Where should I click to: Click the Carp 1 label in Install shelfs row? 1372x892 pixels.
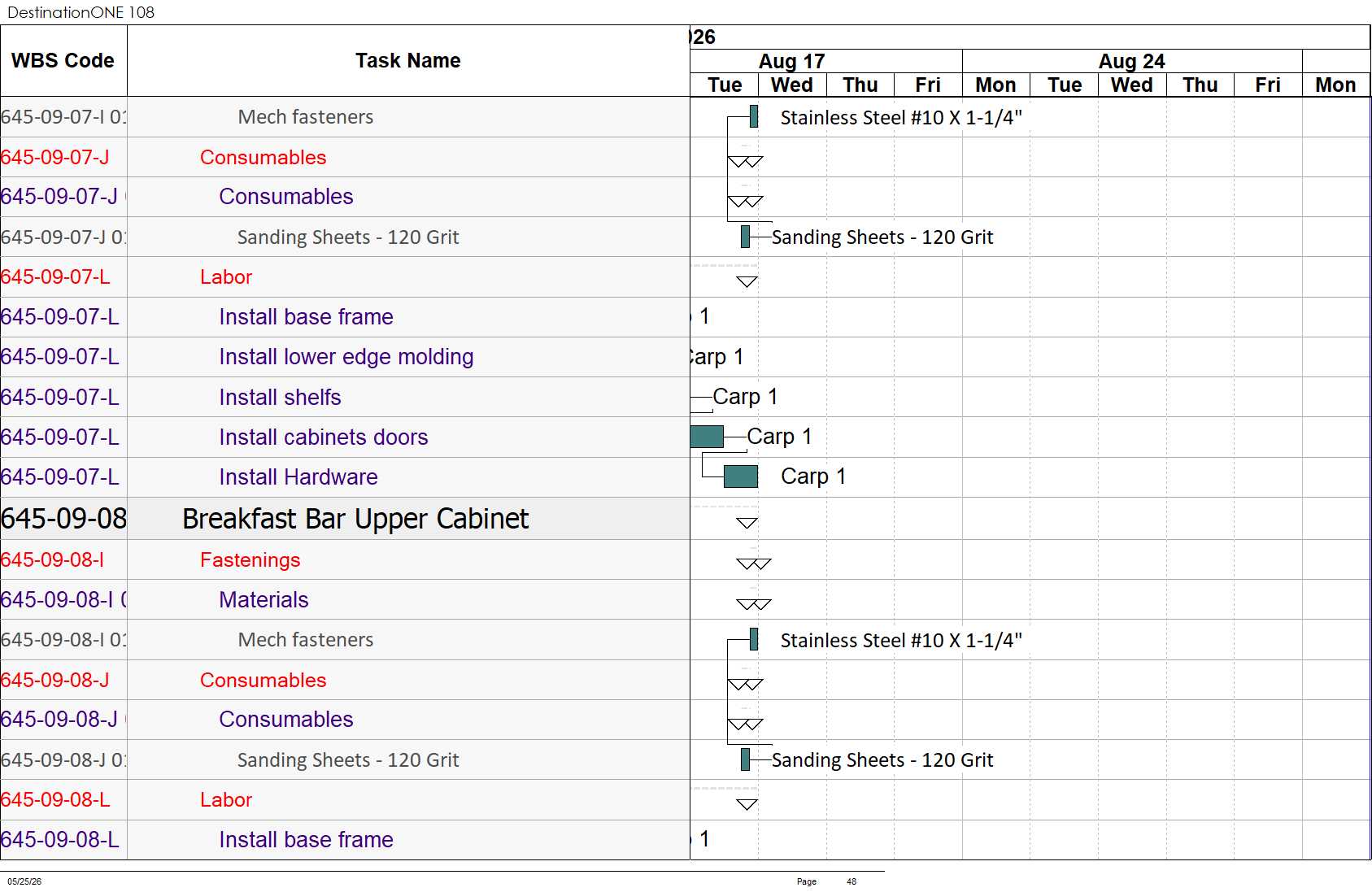pos(745,397)
